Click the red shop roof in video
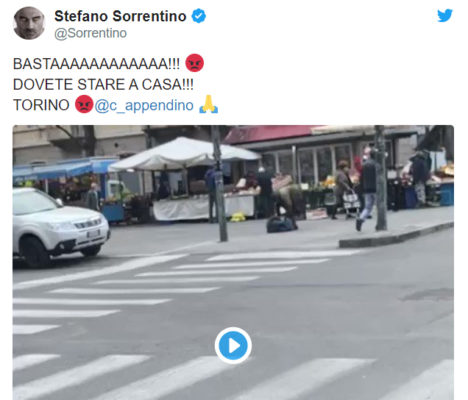 point(269,134)
